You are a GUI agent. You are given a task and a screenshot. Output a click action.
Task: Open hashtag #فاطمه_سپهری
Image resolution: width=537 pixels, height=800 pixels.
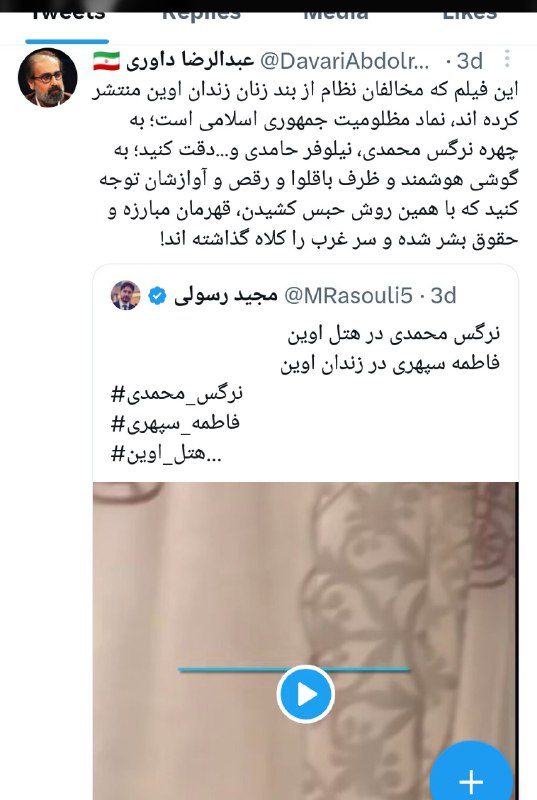tap(175, 423)
